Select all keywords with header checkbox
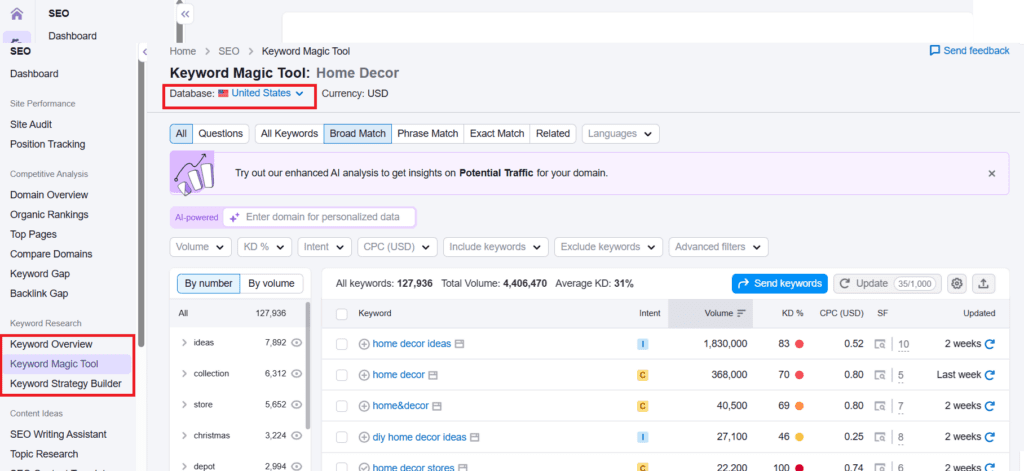The height and width of the screenshot is (471, 1024). tap(342, 314)
